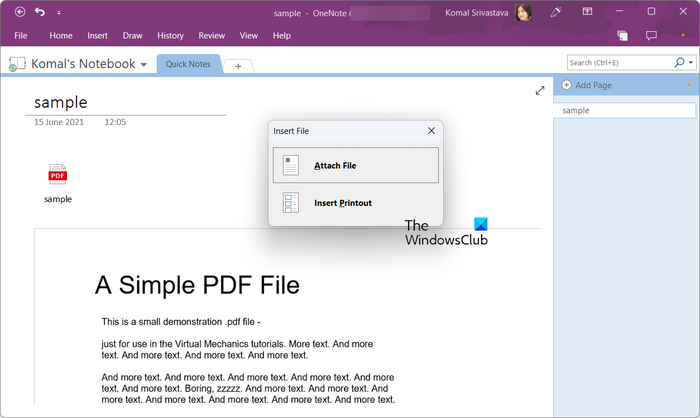The width and height of the screenshot is (700, 418).
Task: Click the time 12:05
Action: 115,122
